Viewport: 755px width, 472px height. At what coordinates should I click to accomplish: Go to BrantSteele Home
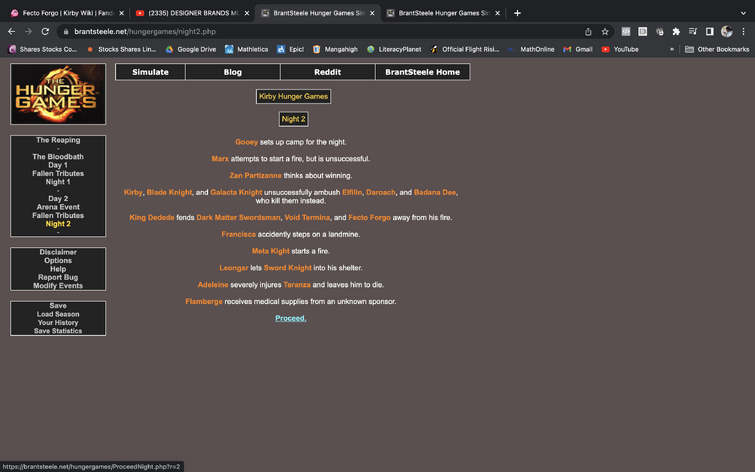coord(422,72)
